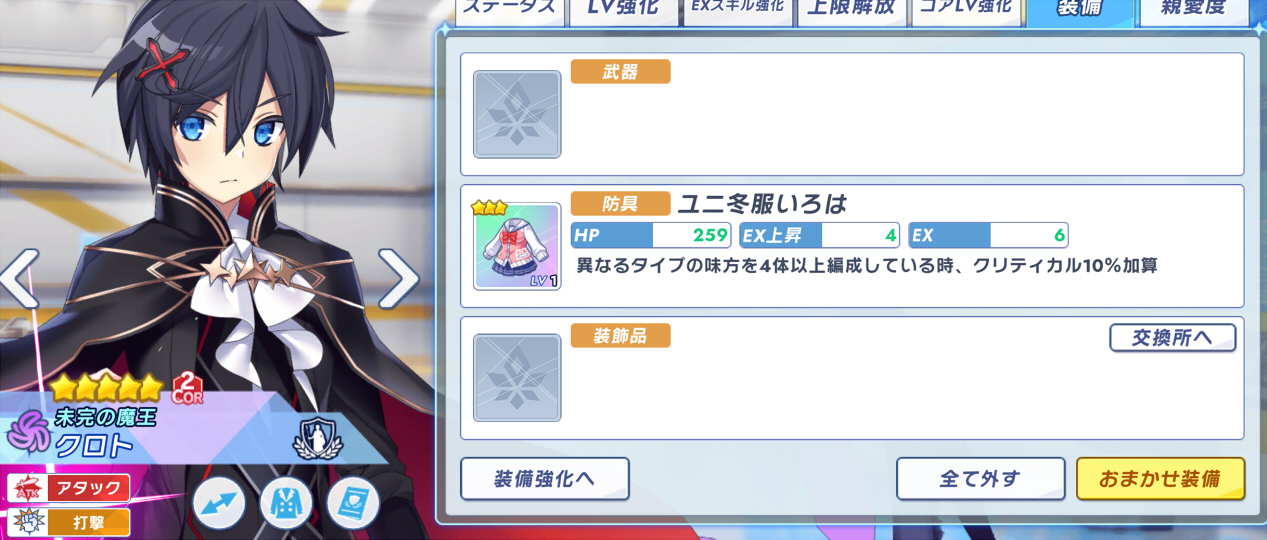Tap the empty weapon (武器) slot icon
Image resolution: width=1267 pixels, height=540 pixels.
pos(517,114)
